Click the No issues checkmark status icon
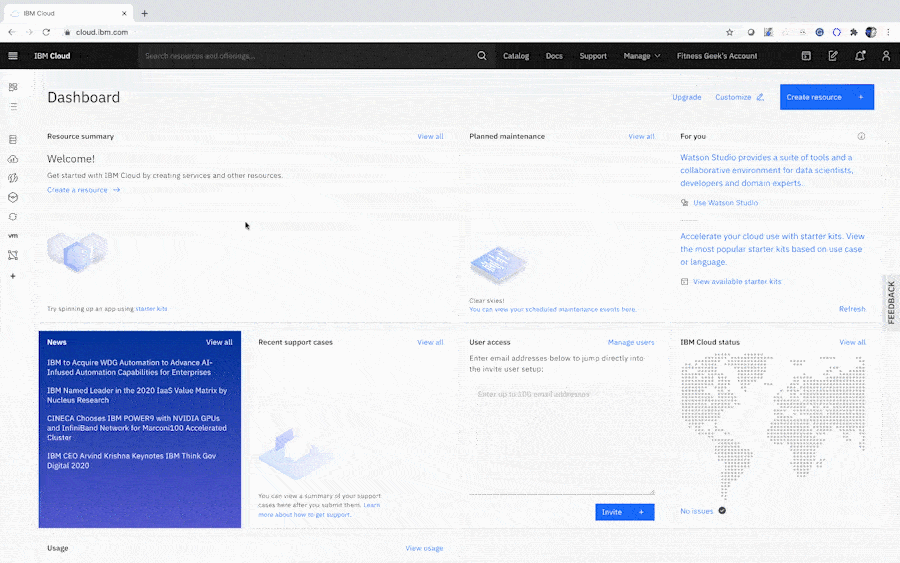This screenshot has height=563, width=900. click(722, 510)
